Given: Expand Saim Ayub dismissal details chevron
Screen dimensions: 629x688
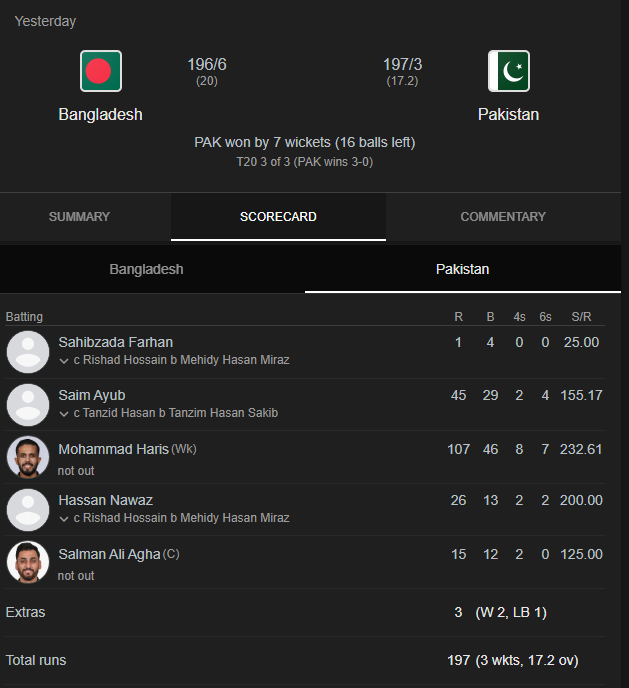Looking at the screenshot, I should 64,414.
